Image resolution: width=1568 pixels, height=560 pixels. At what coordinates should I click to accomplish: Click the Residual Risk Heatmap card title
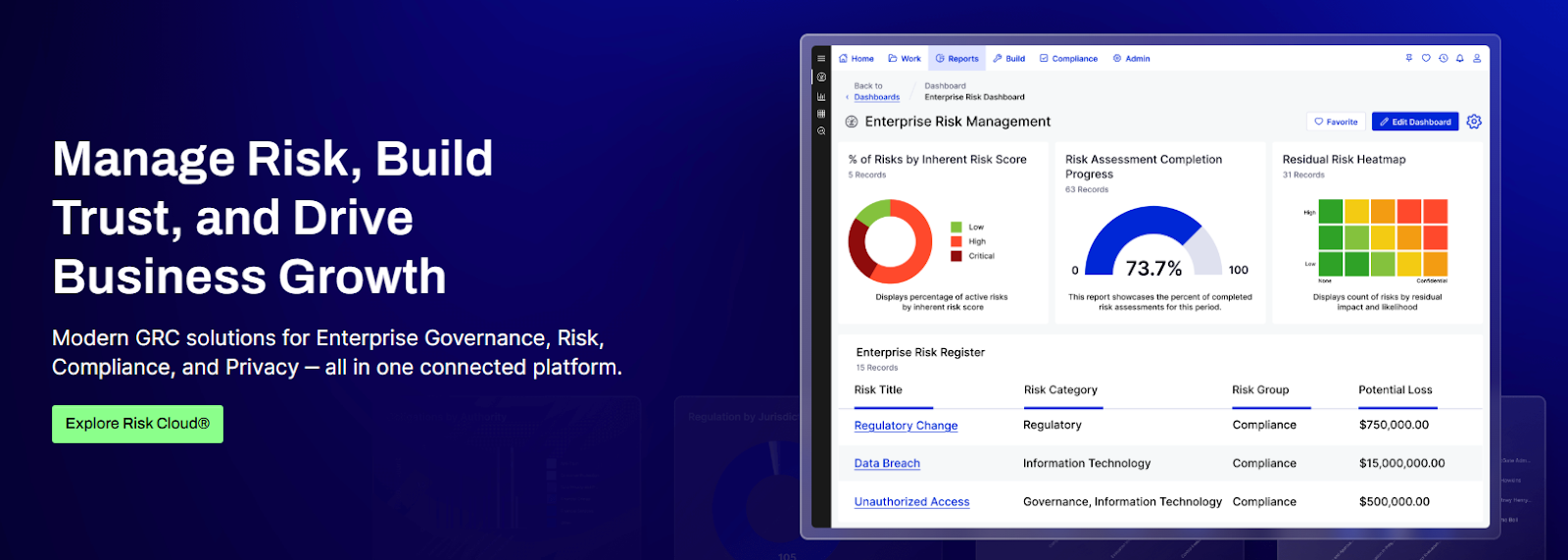(1344, 159)
